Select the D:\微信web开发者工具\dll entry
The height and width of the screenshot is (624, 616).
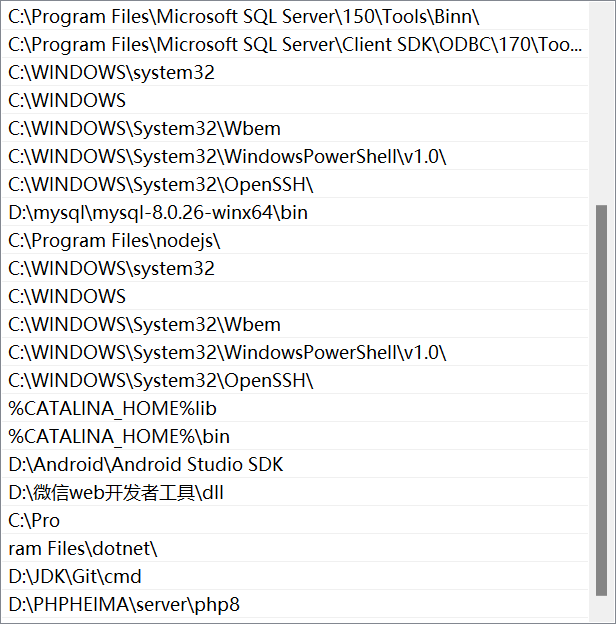pos(295,492)
